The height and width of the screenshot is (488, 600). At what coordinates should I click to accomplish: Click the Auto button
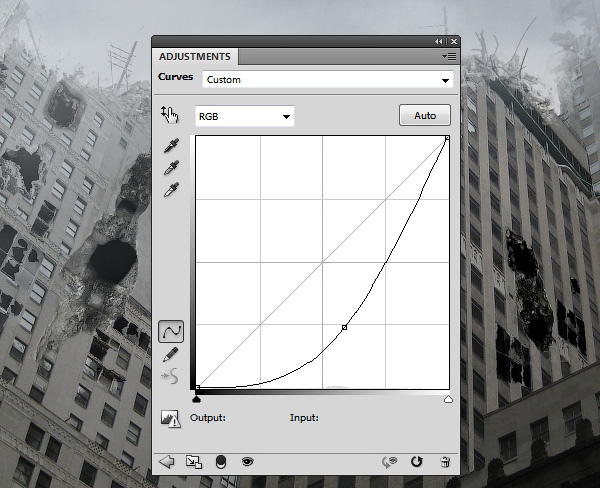(424, 116)
